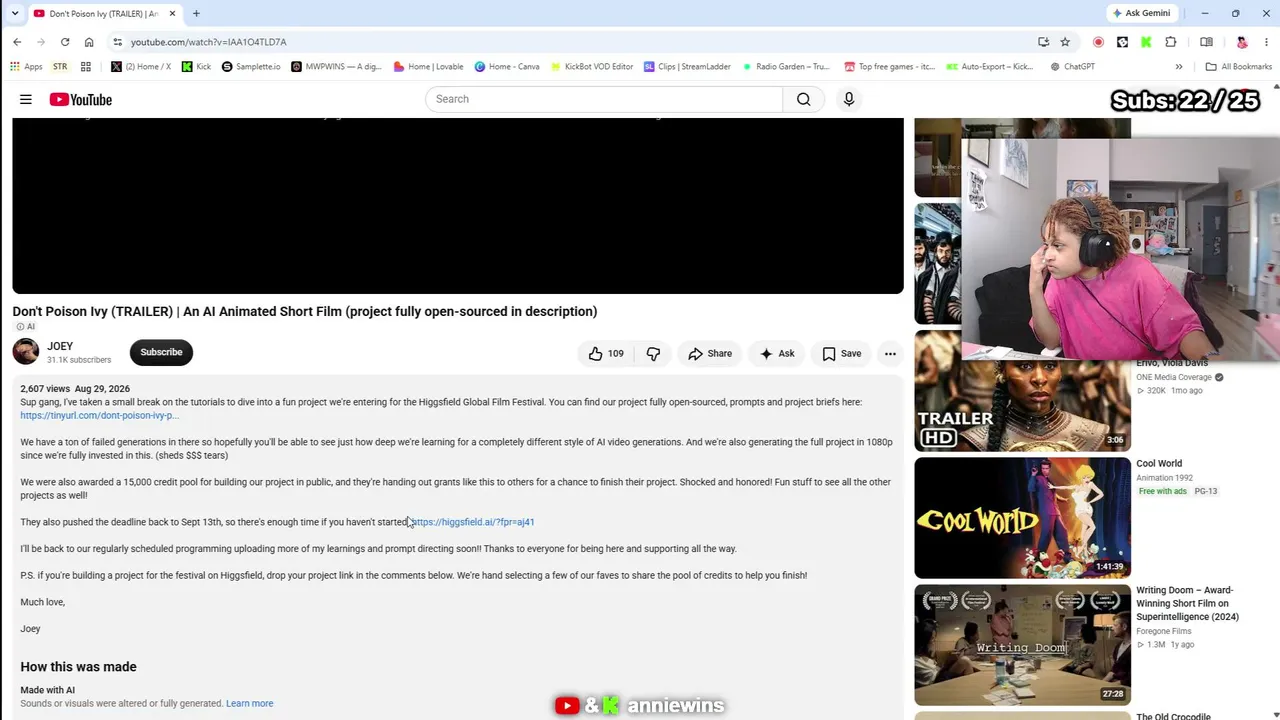Click the Ask Gemini button

(x=1141, y=13)
